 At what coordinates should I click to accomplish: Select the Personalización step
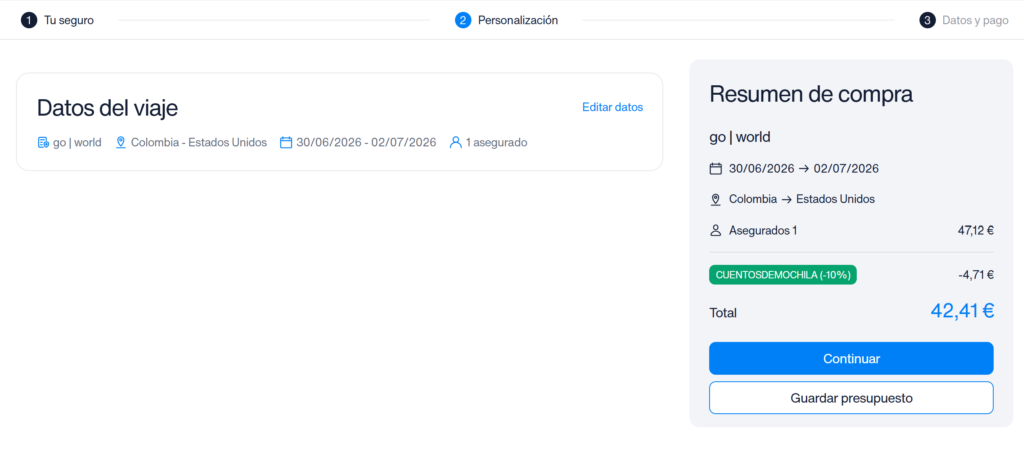point(518,20)
